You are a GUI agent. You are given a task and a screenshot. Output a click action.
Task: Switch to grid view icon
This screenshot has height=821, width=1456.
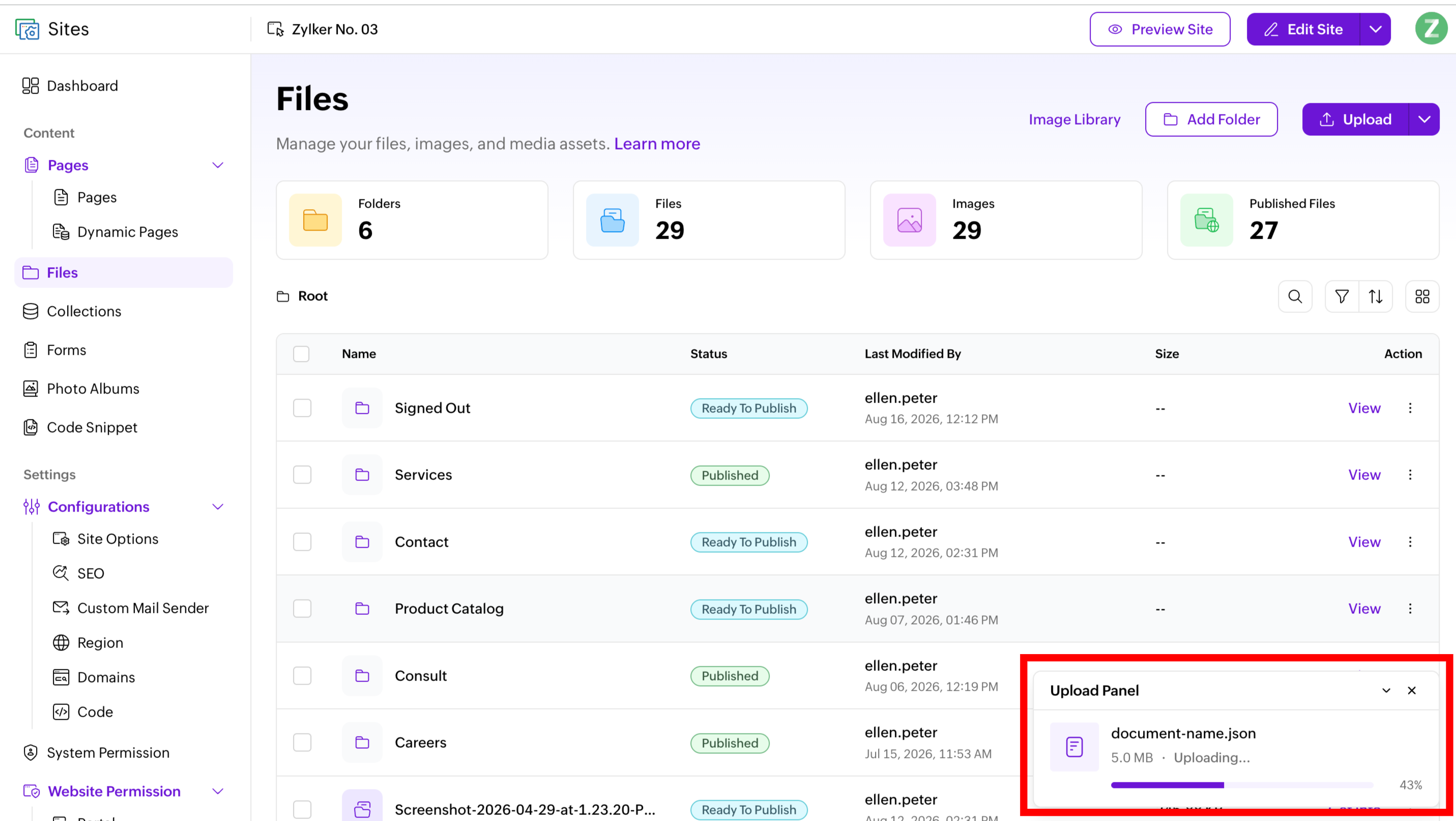coord(1422,296)
